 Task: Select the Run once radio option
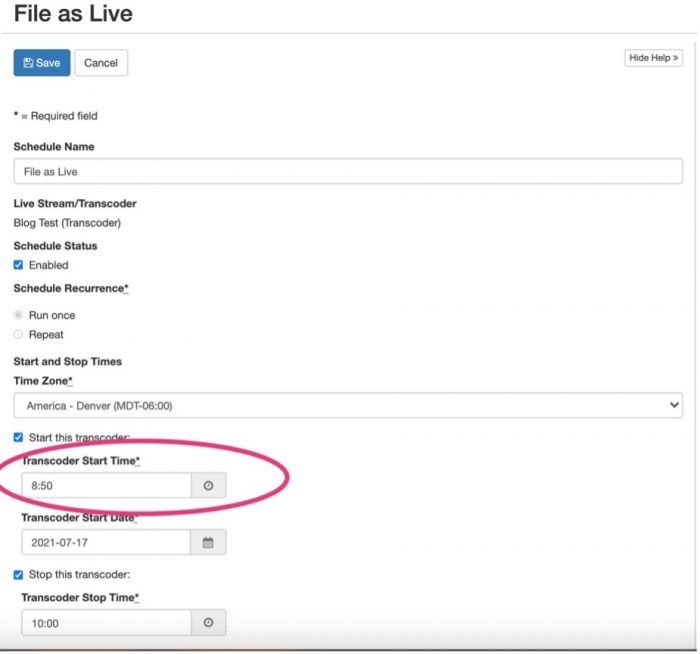19,315
